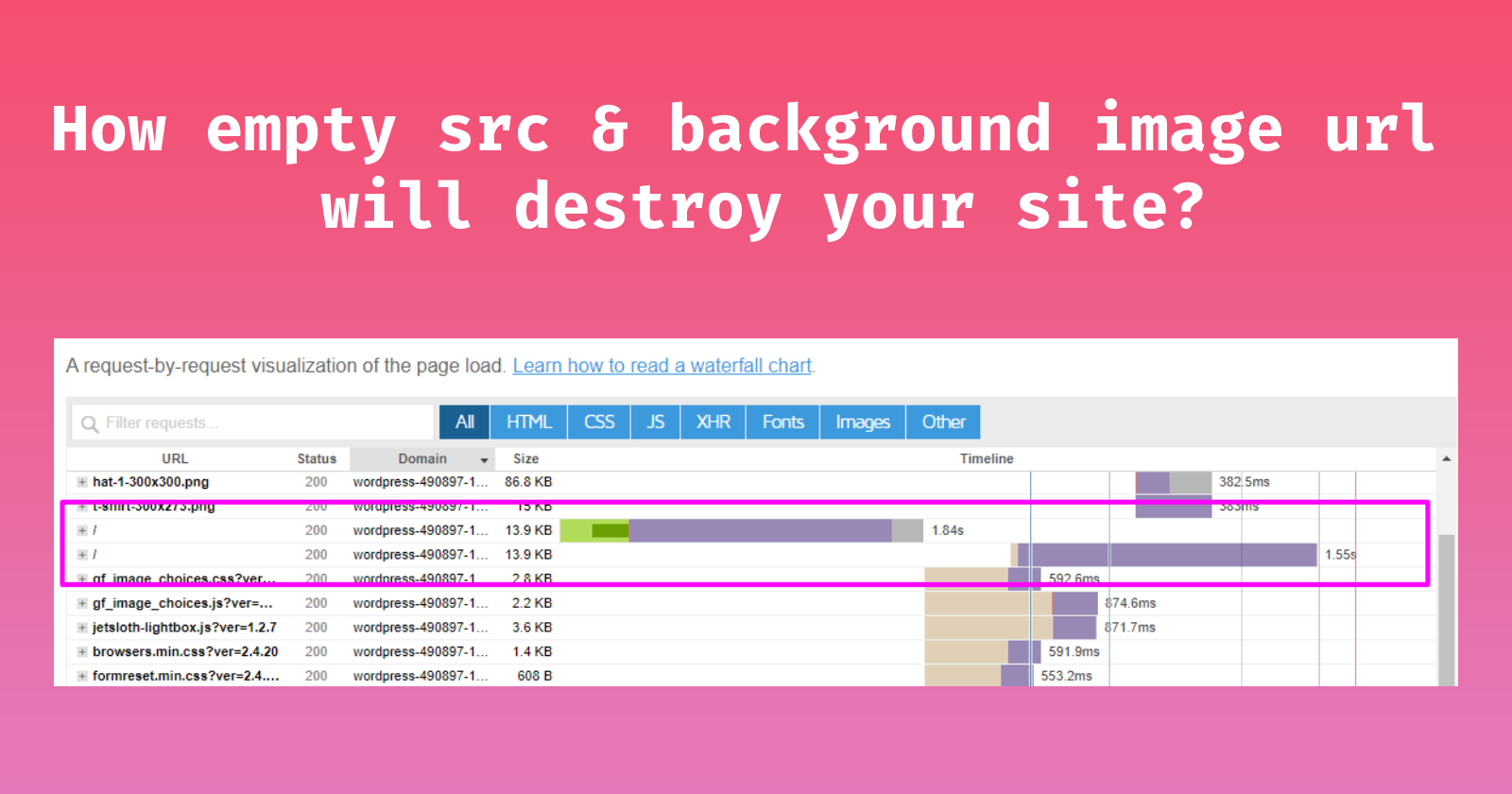Click the vertical scrollbar thumb of the waterfall
Image resolution: width=1512 pixels, height=794 pixels.
coord(1447,610)
